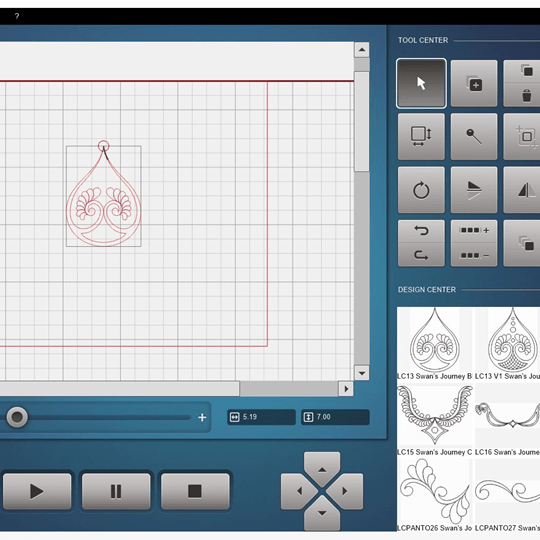This screenshot has height=540, width=540.
Task: Select the LC13 Swan's Journey B design thumbnail
Action: (435, 344)
